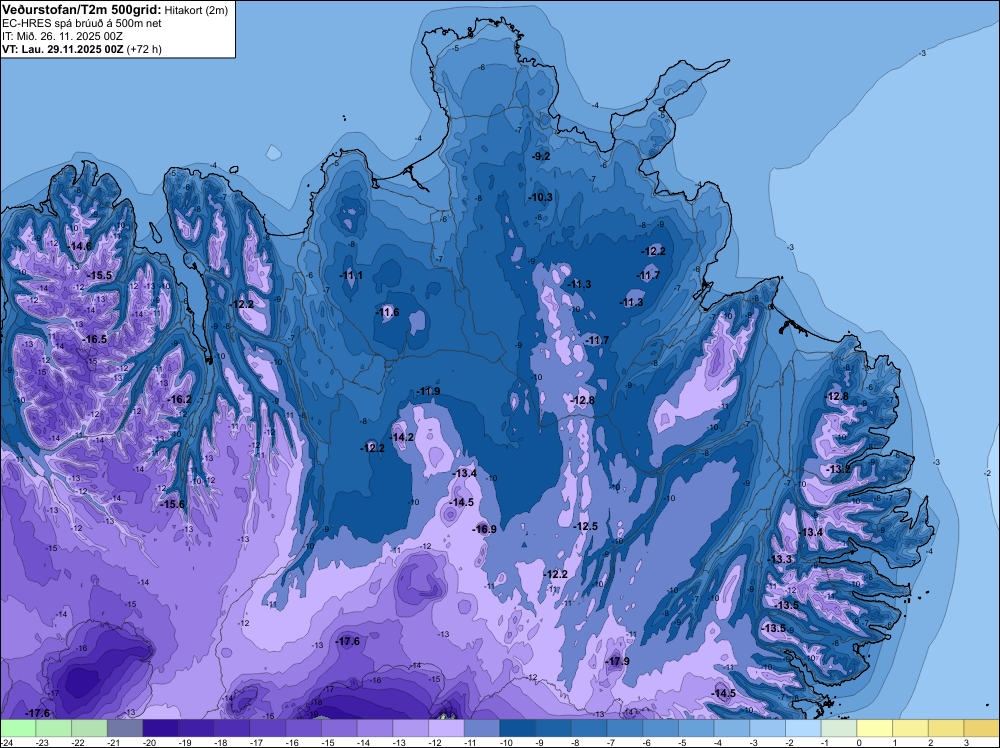Select the line "EC-HRES spá brúuð á 500m net"
This screenshot has width=1000, height=748.
click(x=82, y=24)
